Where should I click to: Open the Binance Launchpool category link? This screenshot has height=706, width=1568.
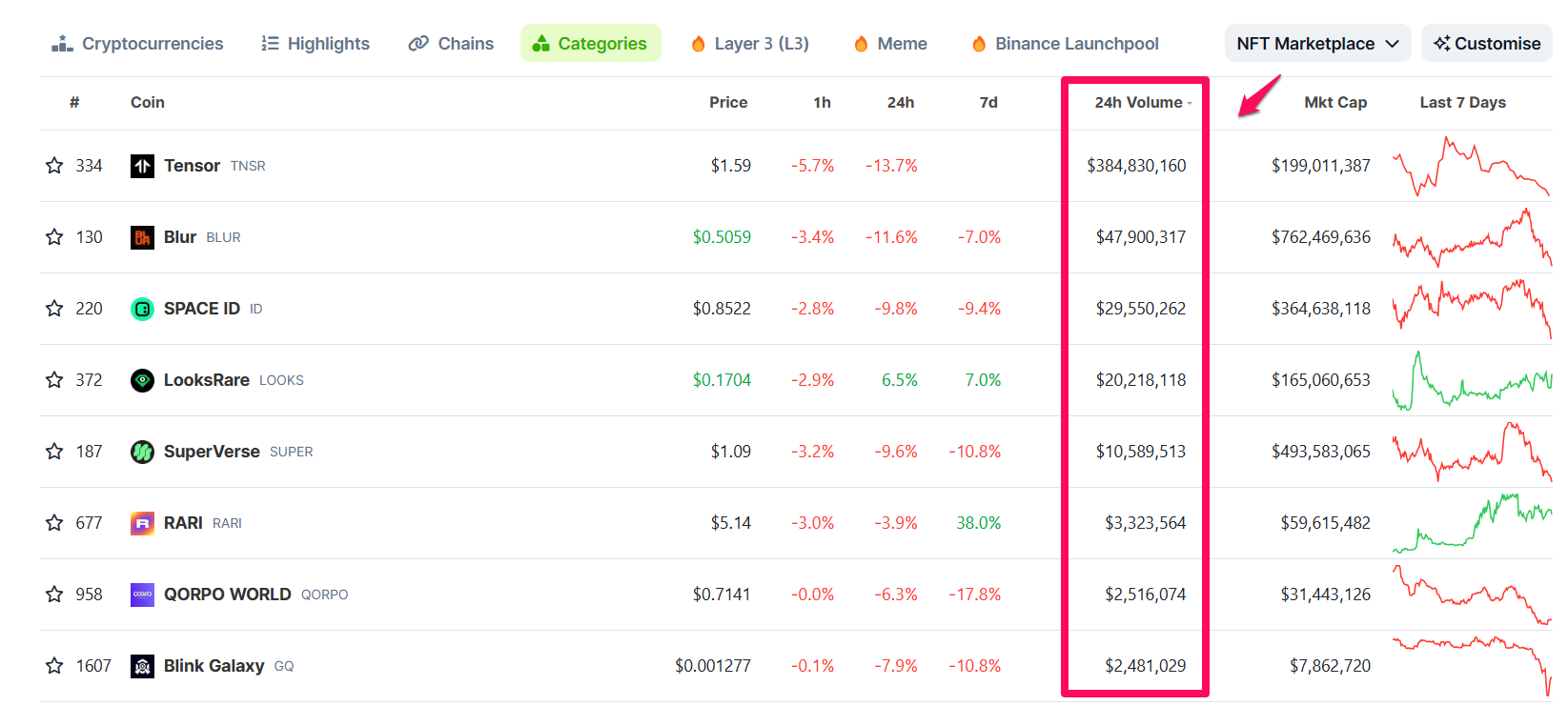[1066, 44]
